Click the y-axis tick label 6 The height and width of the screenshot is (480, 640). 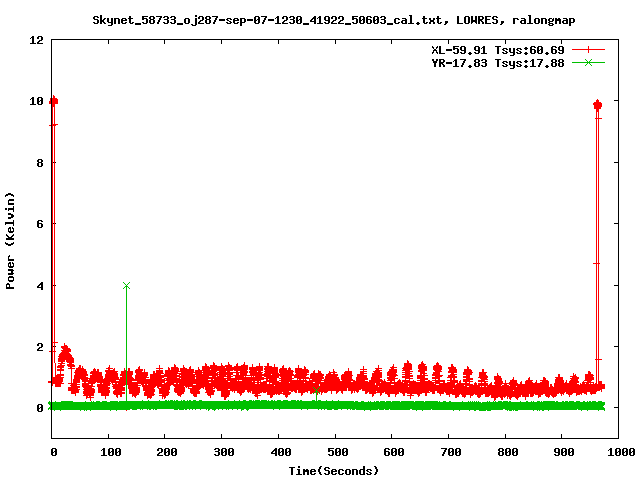click(x=40, y=224)
